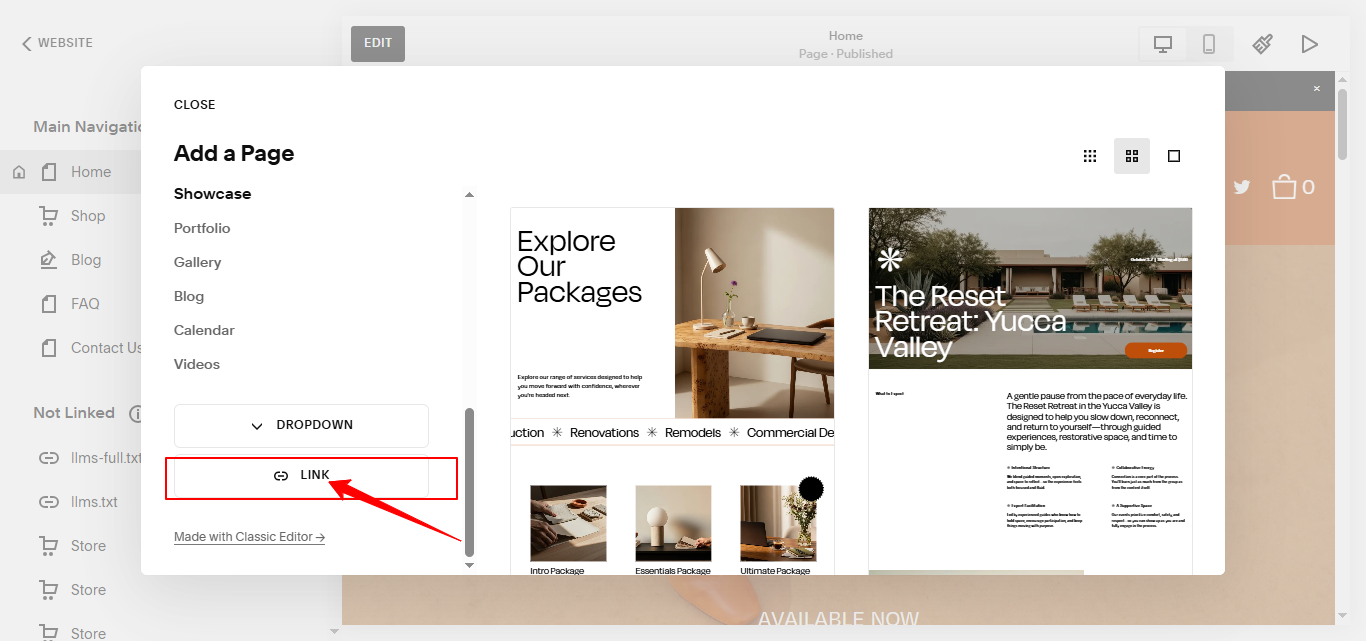Open llms.txt in Not Linked
Viewport: 1366px width, 641px height.
(x=94, y=502)
